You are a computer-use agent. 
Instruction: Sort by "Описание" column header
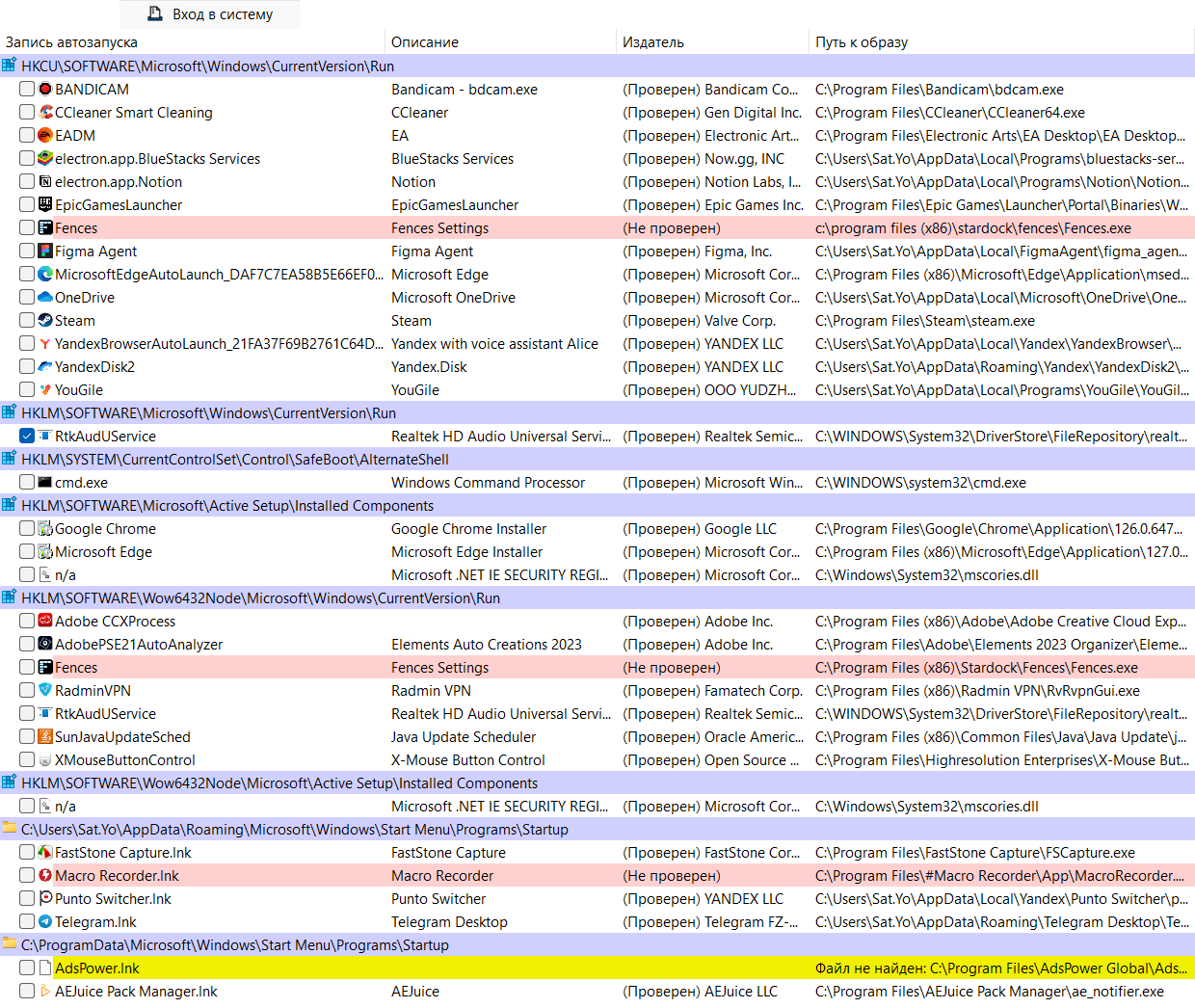[500, 41]
